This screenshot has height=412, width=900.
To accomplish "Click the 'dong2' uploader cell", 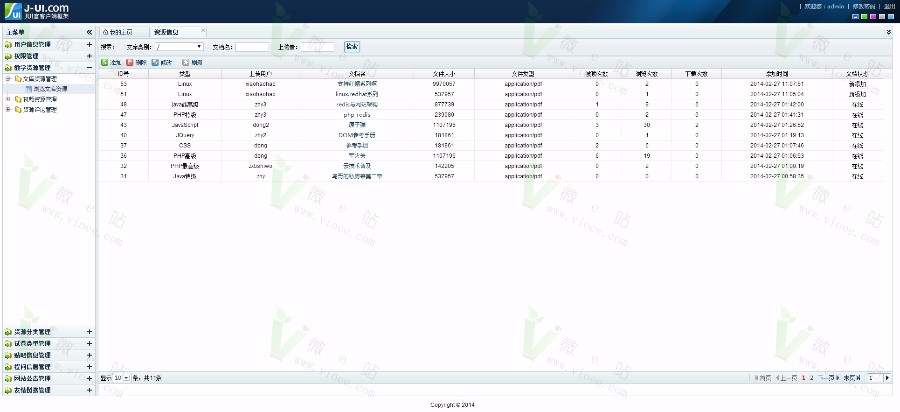I will click(x=261, y=125).
